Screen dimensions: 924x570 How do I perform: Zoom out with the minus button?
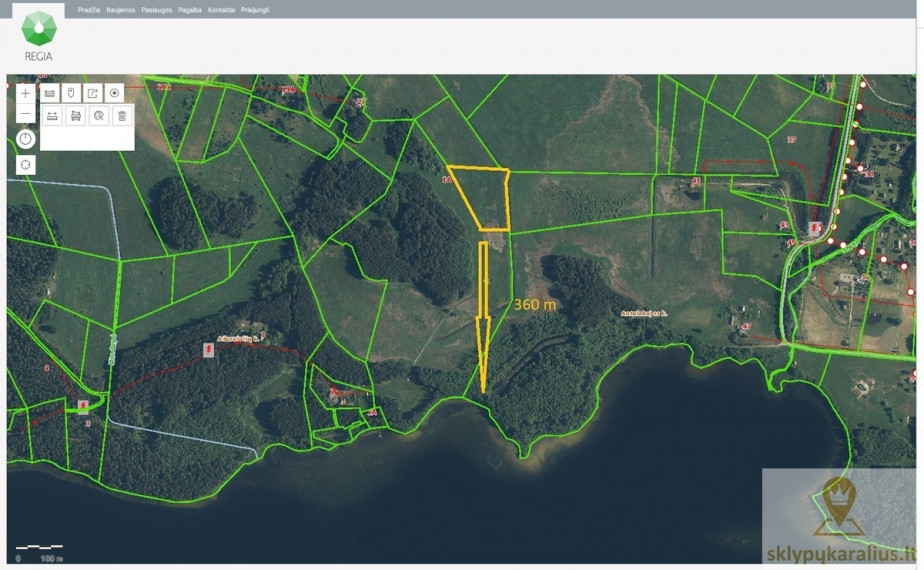click(25, 113)
